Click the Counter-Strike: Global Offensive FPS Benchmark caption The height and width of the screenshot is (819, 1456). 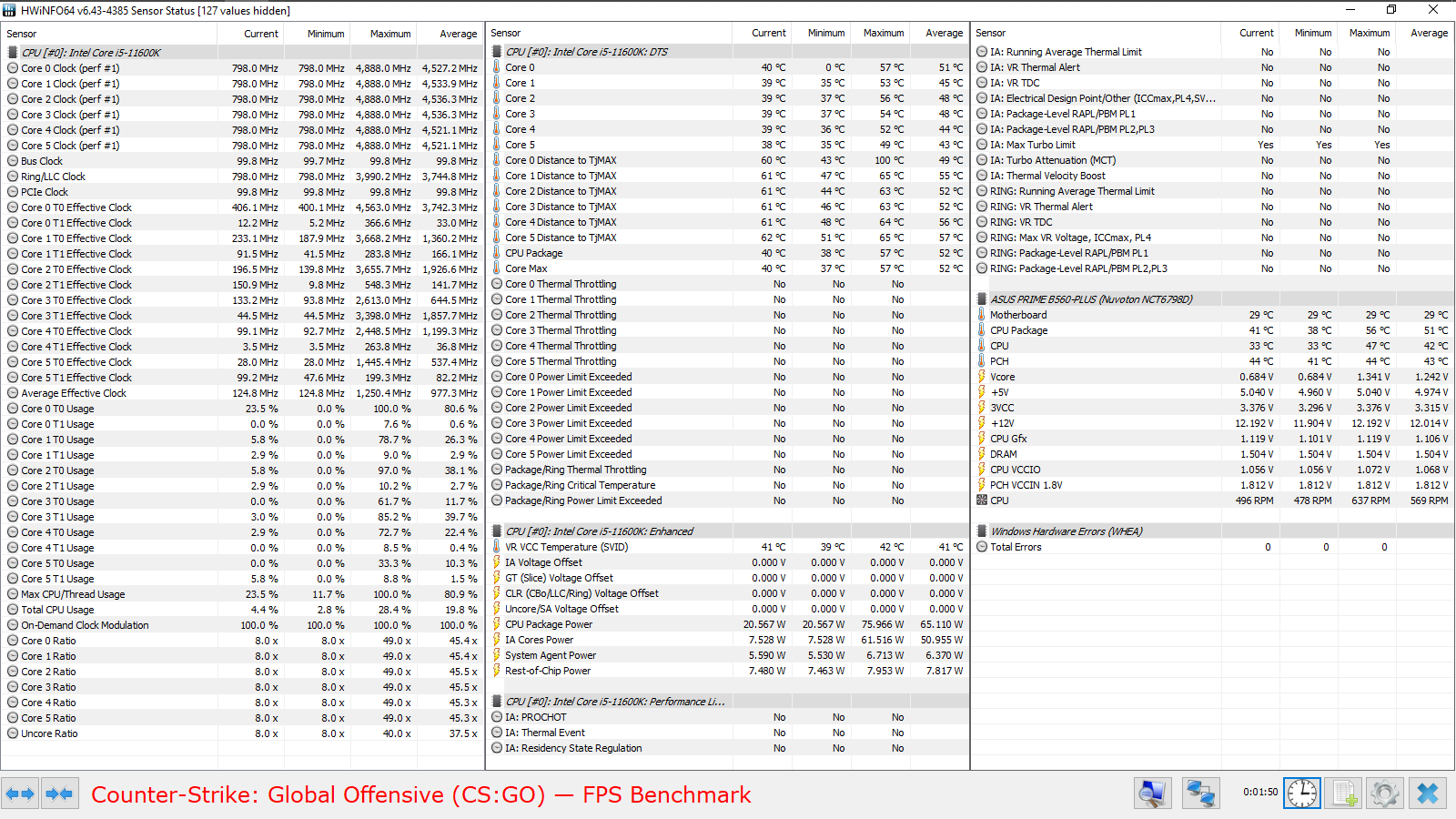point(421,794)
